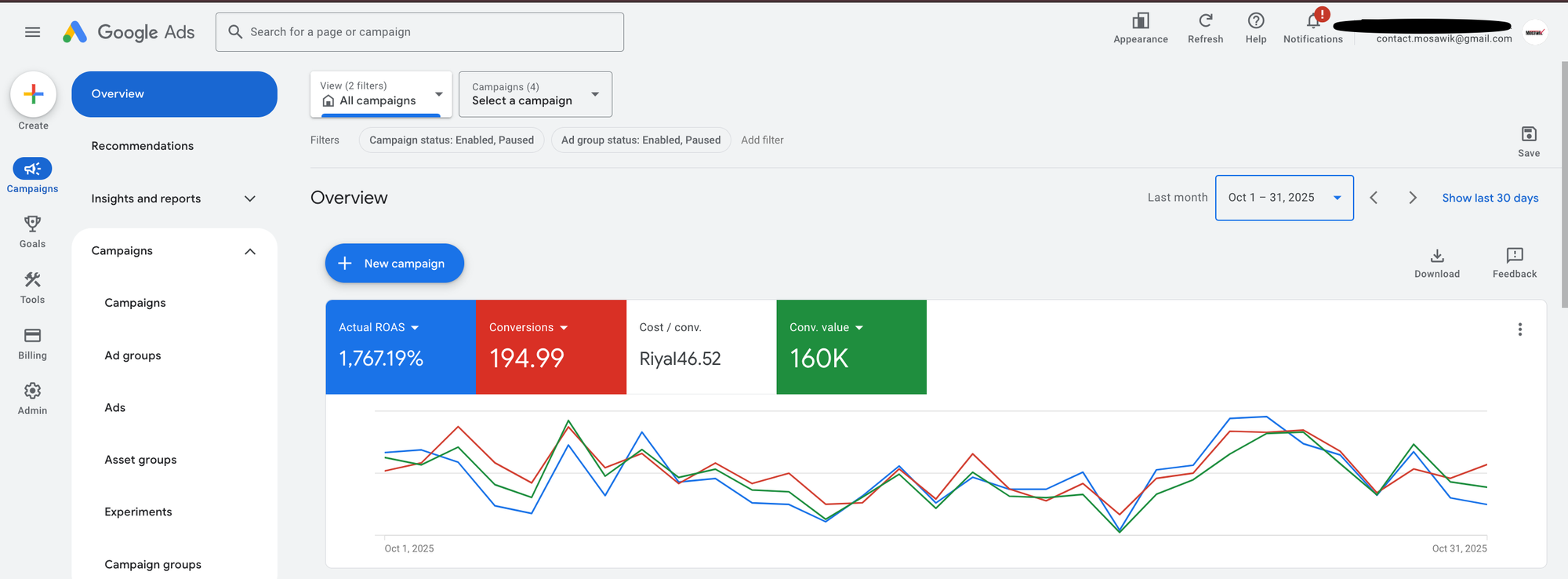1568x579 pixels.
Task: Open the chart's three-dot options menu
Action: (1519, 330)
